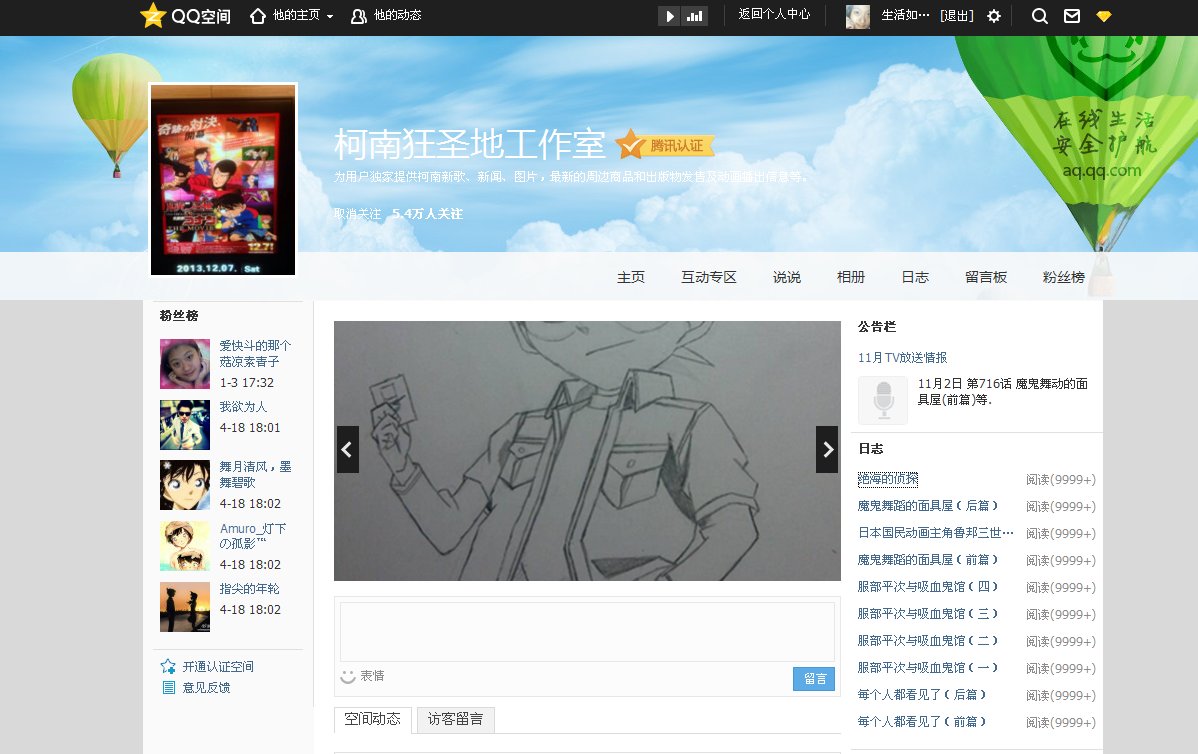The width and height of the screenshot is (1198, 754).
Task: Open fan name 我欲为人
Action: pos(244,407)
